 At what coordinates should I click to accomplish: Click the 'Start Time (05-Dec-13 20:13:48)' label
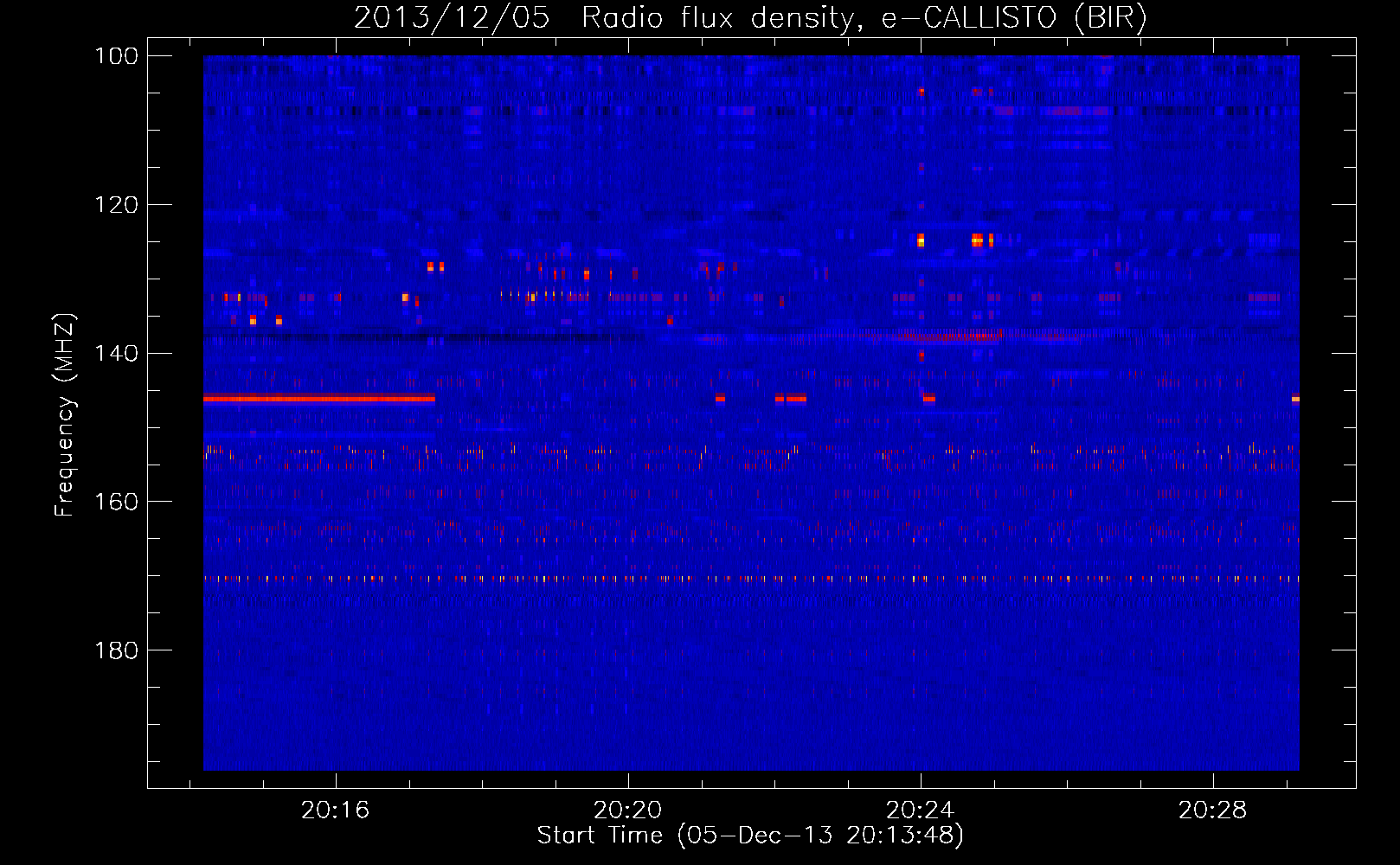click(750, 836)
